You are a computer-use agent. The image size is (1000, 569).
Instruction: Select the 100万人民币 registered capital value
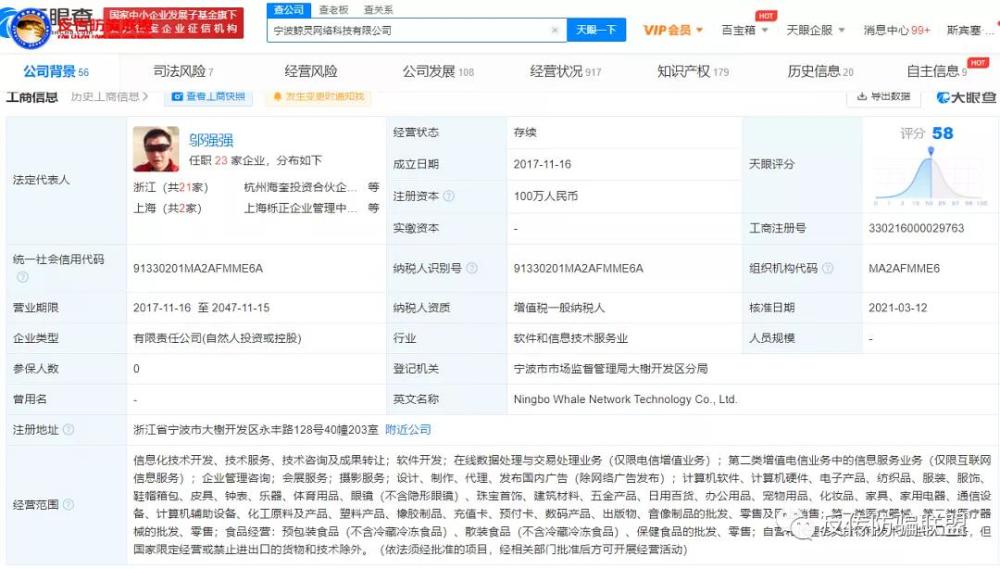point(545,196)
